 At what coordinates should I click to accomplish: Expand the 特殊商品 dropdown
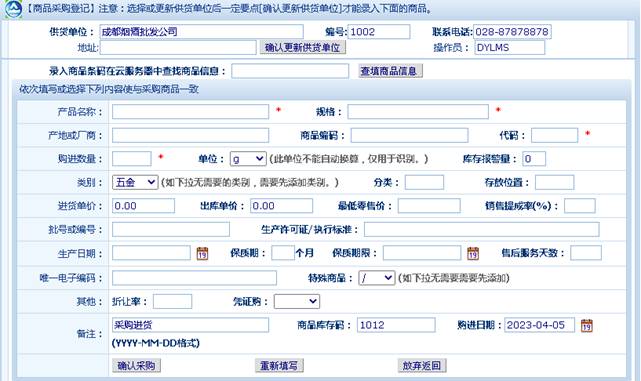[377, 278]
